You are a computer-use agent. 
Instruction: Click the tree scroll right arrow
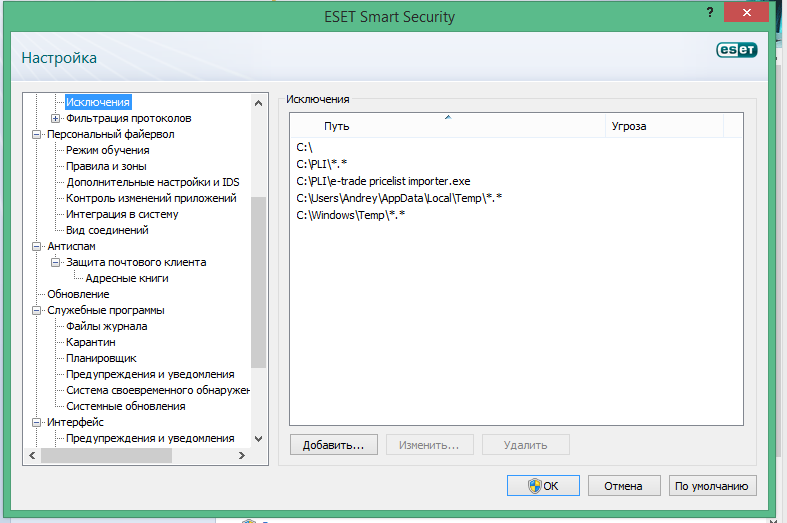pos(241,455)
